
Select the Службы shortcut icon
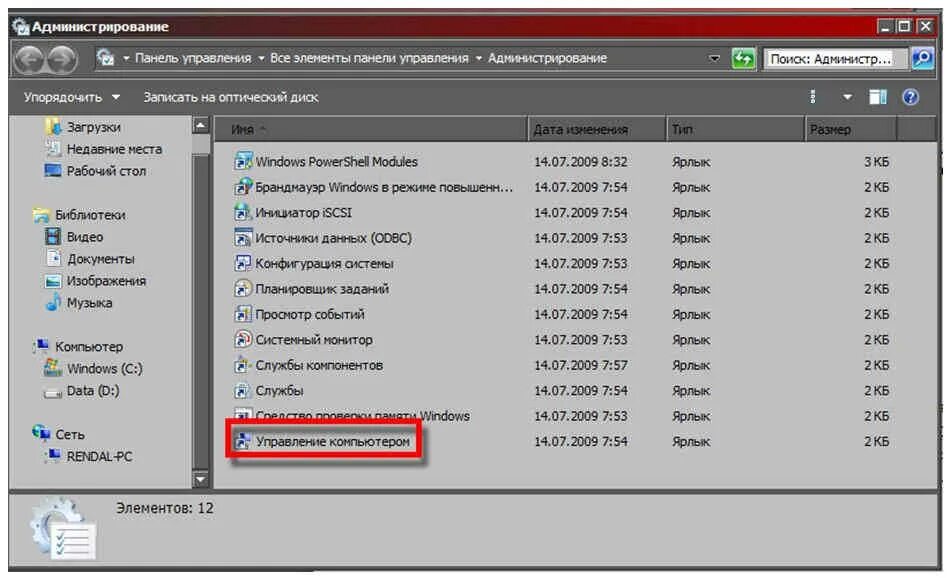pyautogui.click(x=242, y=390)
